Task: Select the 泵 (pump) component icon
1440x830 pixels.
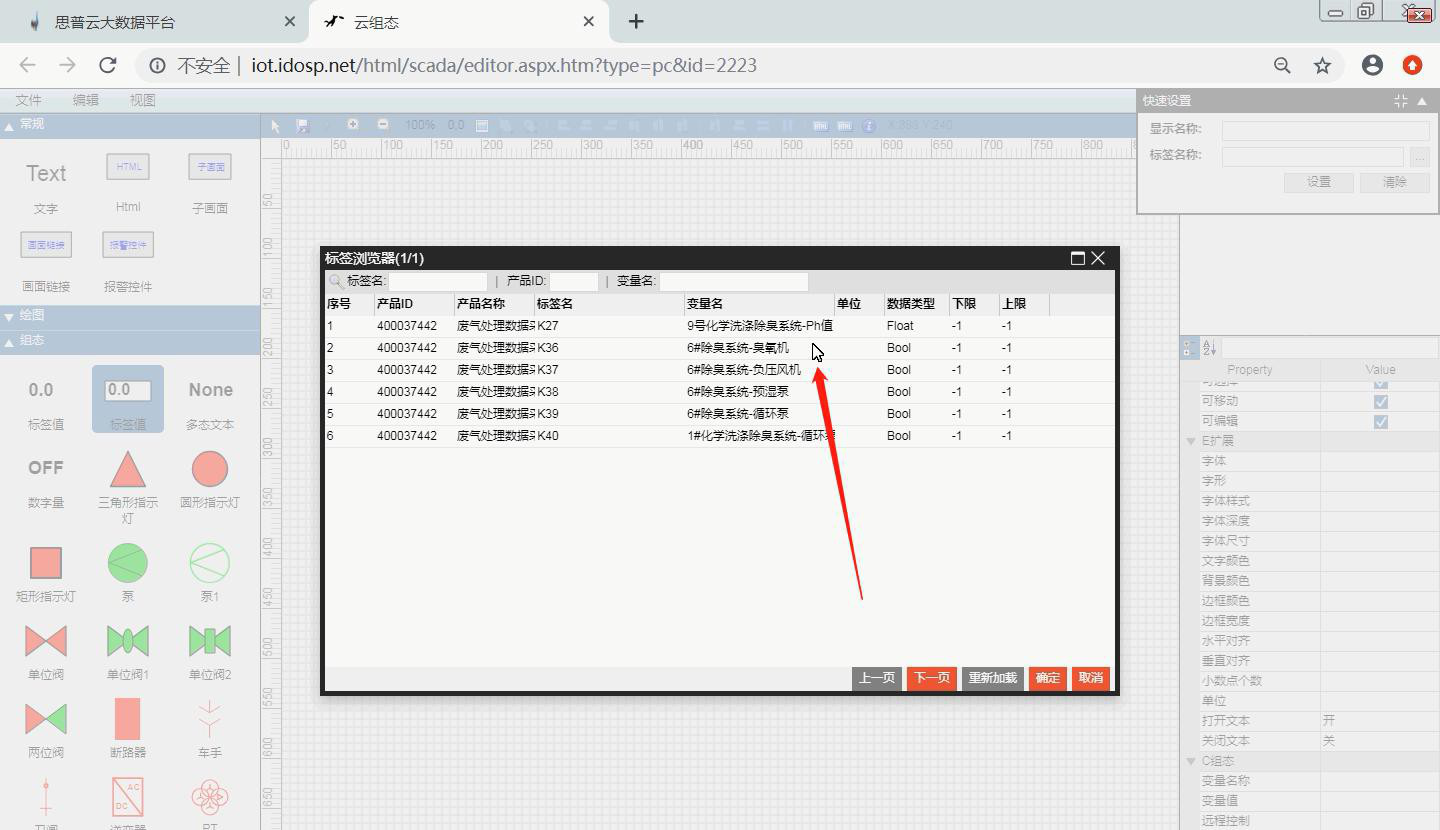Action: (x=127, y=563)
